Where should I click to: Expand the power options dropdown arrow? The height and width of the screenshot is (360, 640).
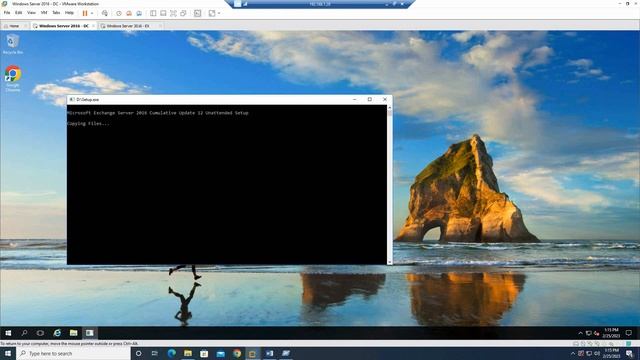(92, 13)
